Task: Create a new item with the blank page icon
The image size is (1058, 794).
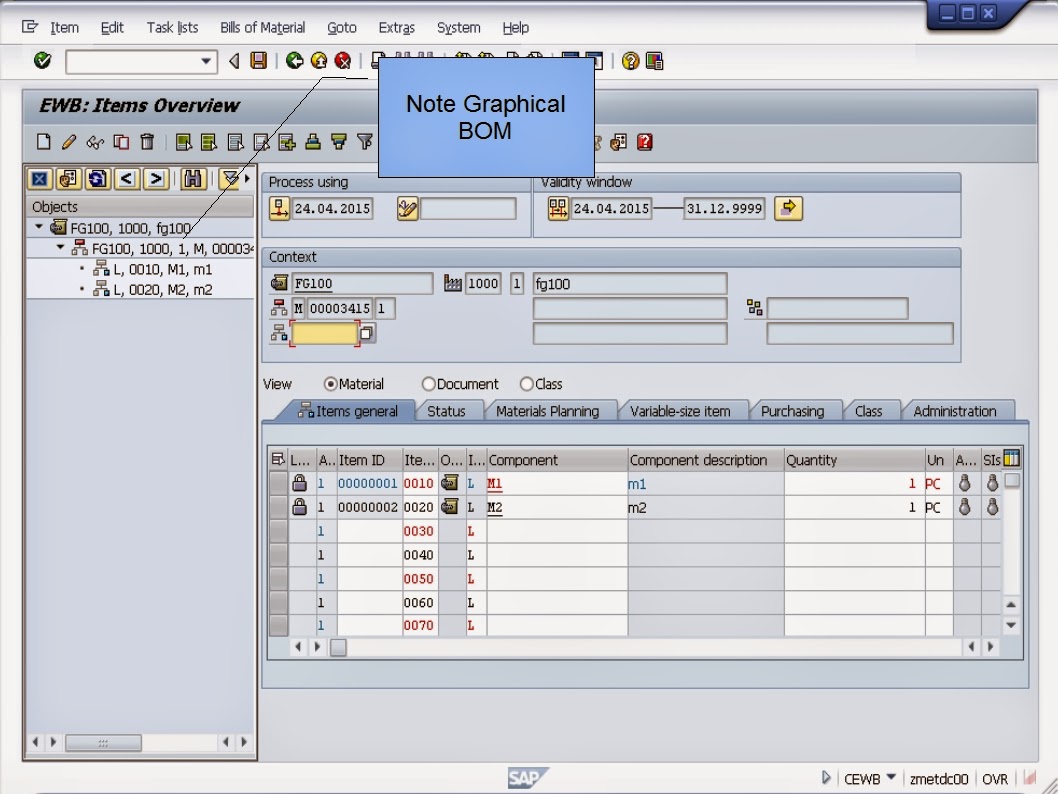Action: [x=42, y=141]
